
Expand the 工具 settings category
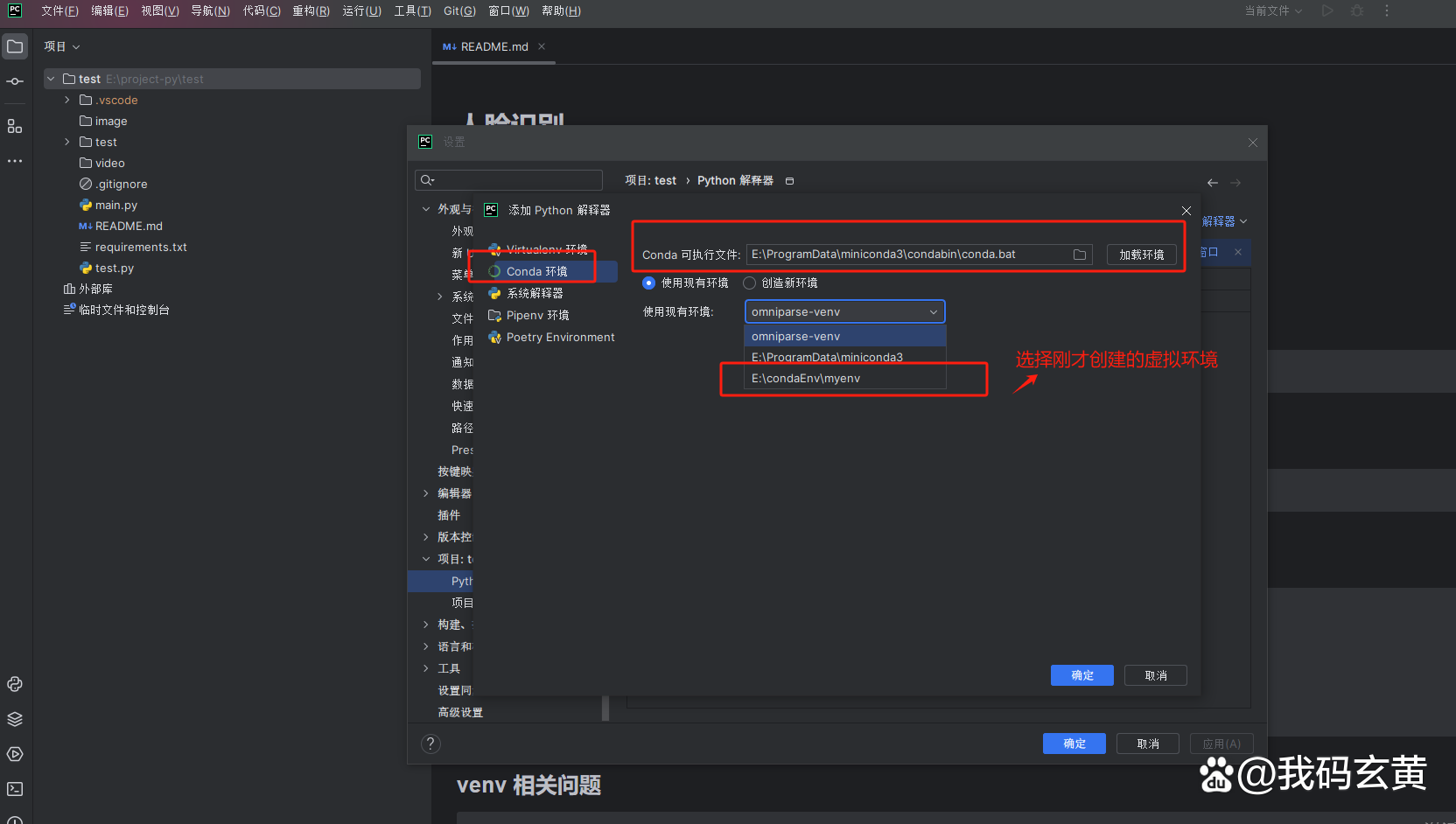[x=426, y=668]
